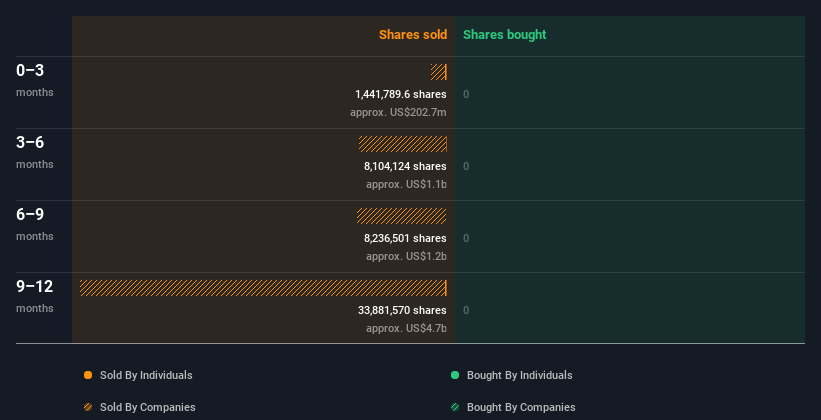This screenshot has width=821, height=420.
Task: Click the green Bought By Individuals legend dot
Action: point(455,375)
